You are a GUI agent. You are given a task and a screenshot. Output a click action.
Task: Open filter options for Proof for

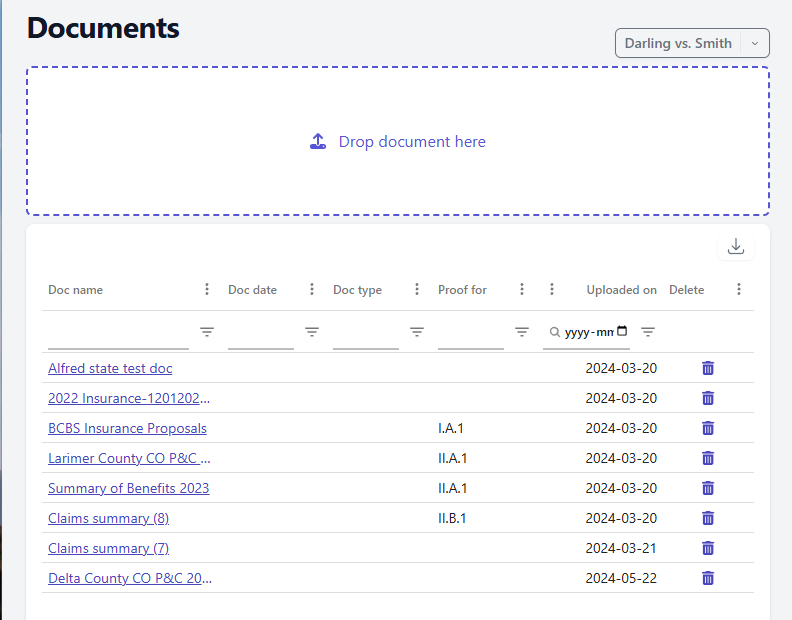pos(522,332)
